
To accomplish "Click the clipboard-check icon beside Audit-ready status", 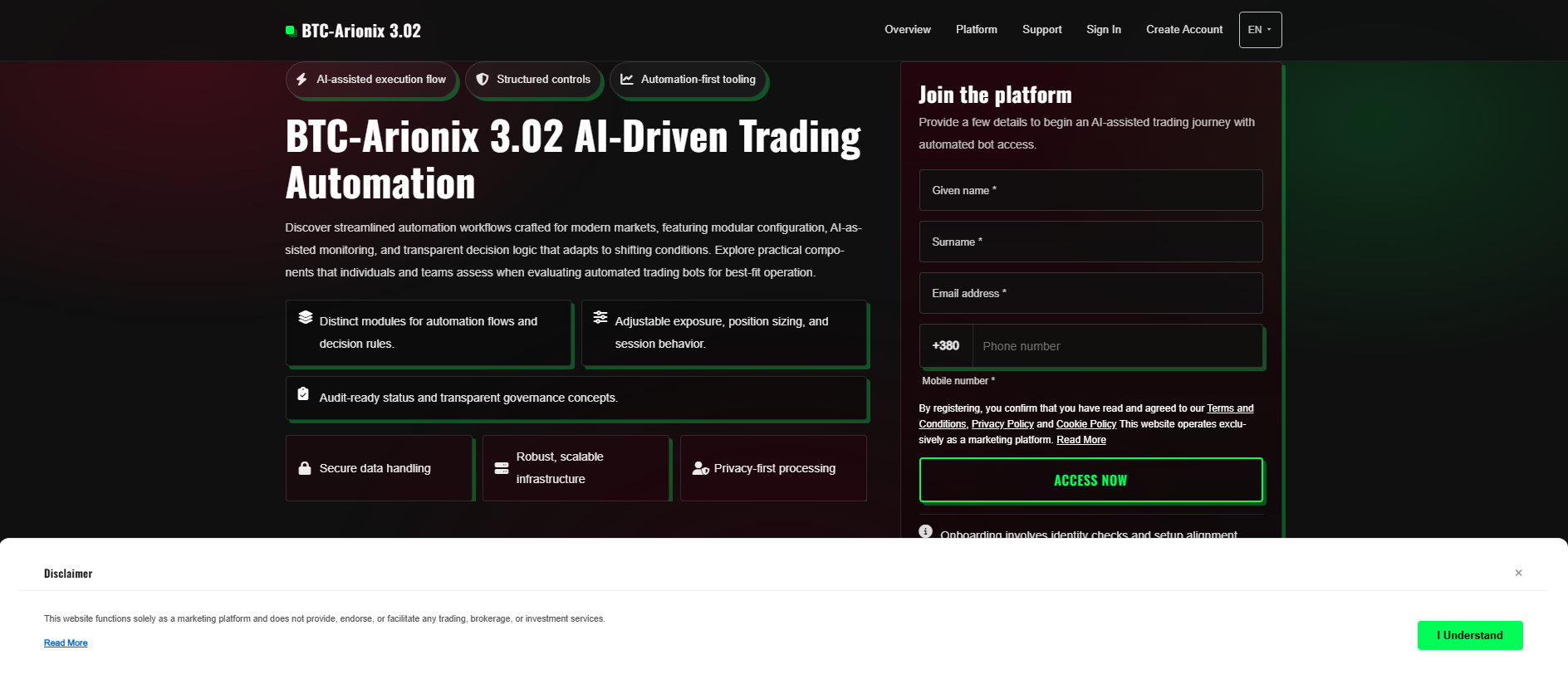I will (x=303, y=393).
